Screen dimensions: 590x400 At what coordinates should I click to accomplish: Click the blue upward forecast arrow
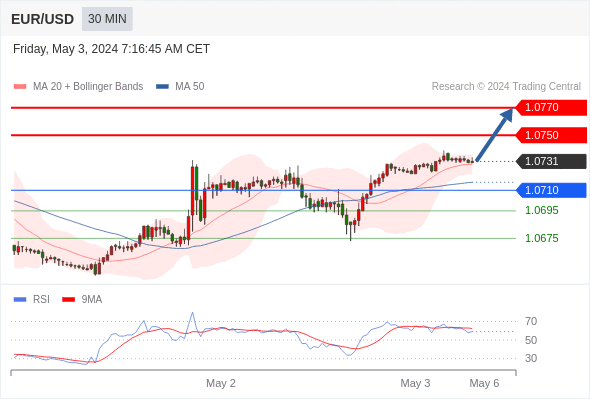(494, 135)
